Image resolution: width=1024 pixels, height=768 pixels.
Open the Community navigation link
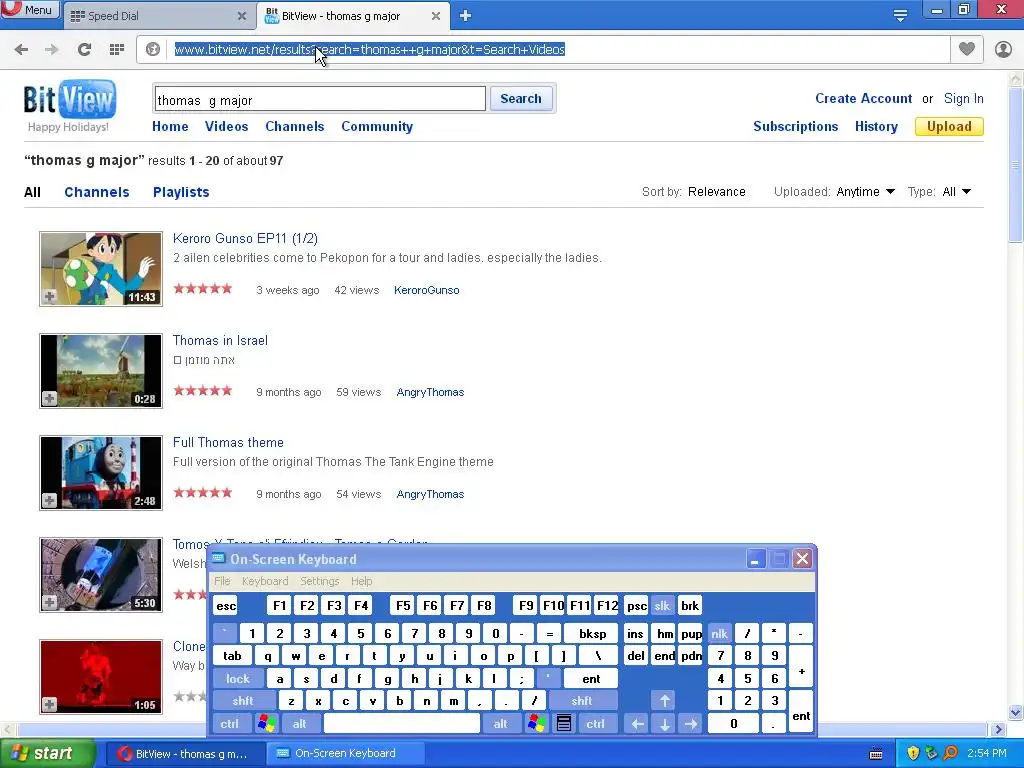[x=377, y=127]
